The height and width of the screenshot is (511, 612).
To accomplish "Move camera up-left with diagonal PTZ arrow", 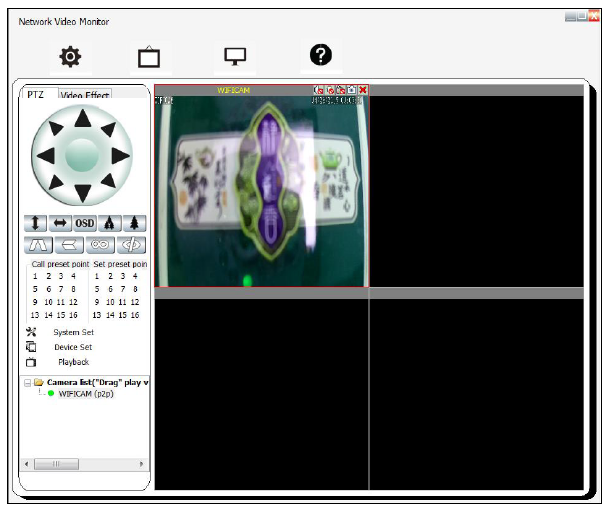I will 56,128.
